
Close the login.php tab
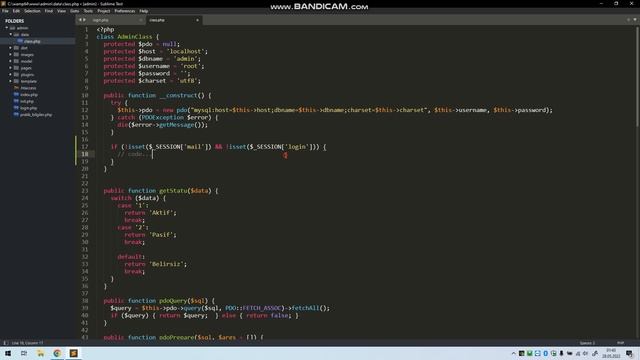141,20
